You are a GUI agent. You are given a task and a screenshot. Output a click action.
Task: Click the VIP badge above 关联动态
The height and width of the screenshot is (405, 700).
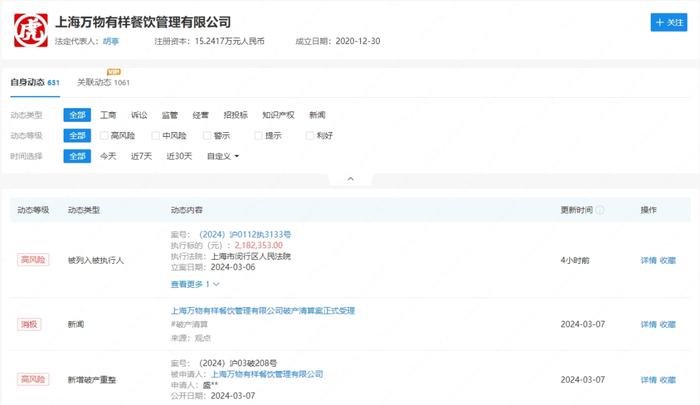coord(114,72)
